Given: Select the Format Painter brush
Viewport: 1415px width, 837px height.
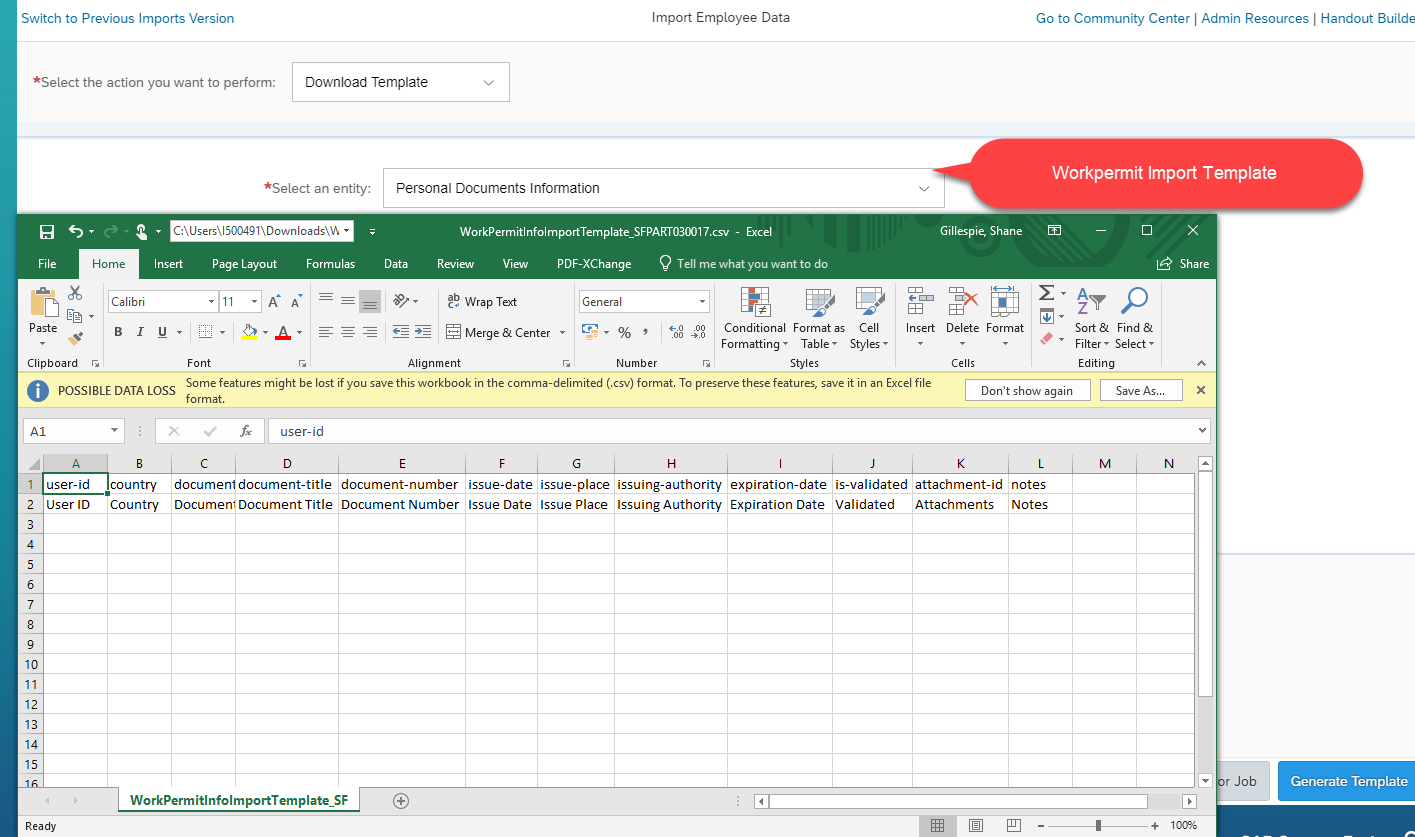Looking at the screenshot, I should click(75, 339).
